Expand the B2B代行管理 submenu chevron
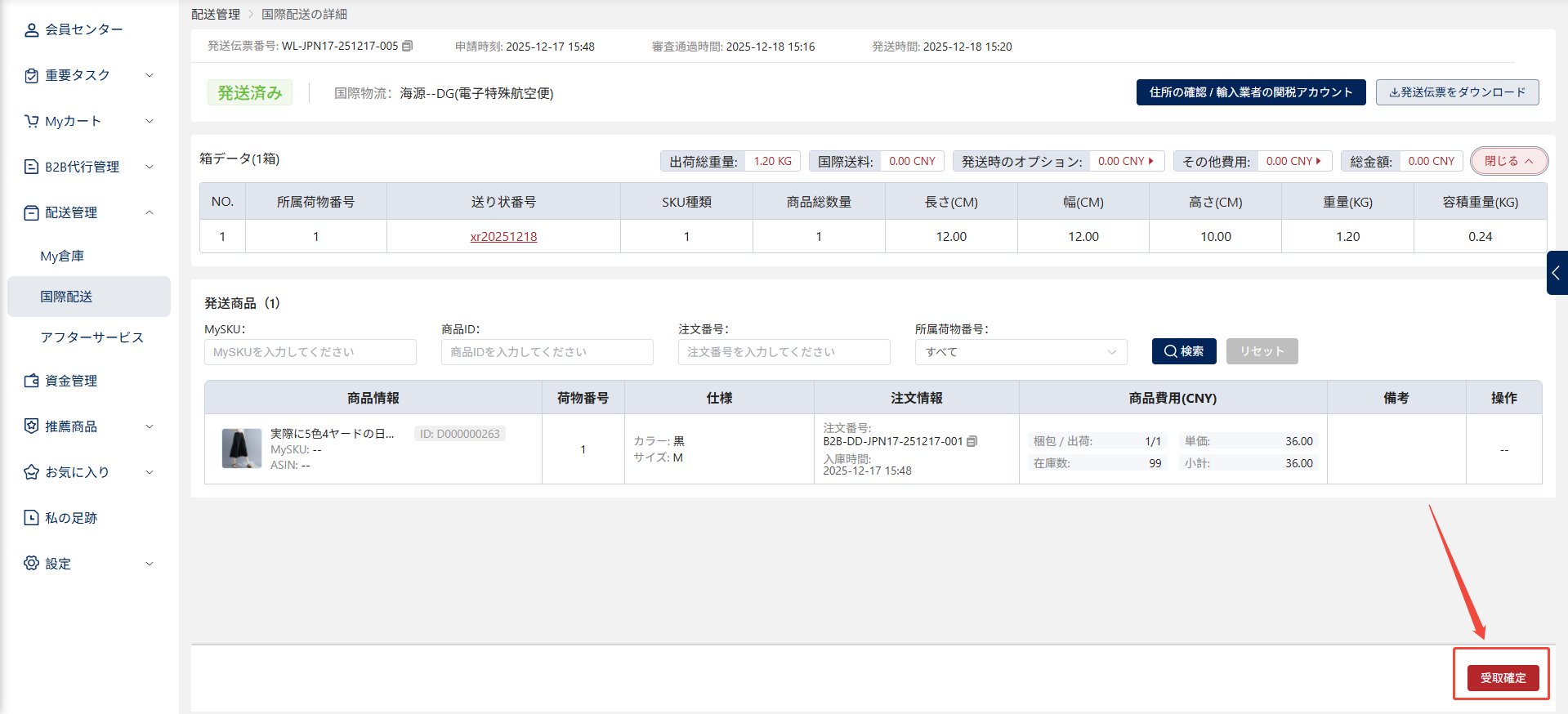 pos(150,167)
